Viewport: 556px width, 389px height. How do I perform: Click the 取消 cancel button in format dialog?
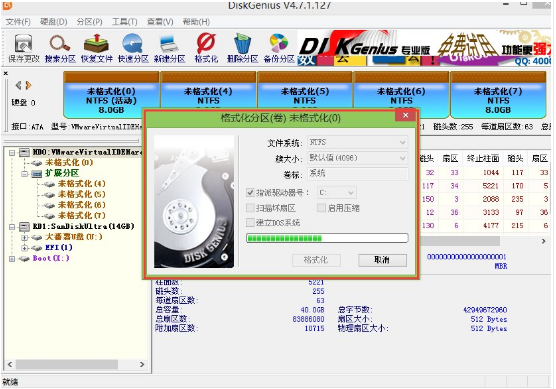coord(382,260)
